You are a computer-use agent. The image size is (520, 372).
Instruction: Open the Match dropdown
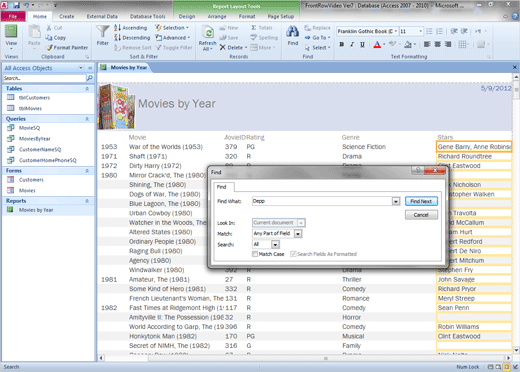[x=298, y=234]
